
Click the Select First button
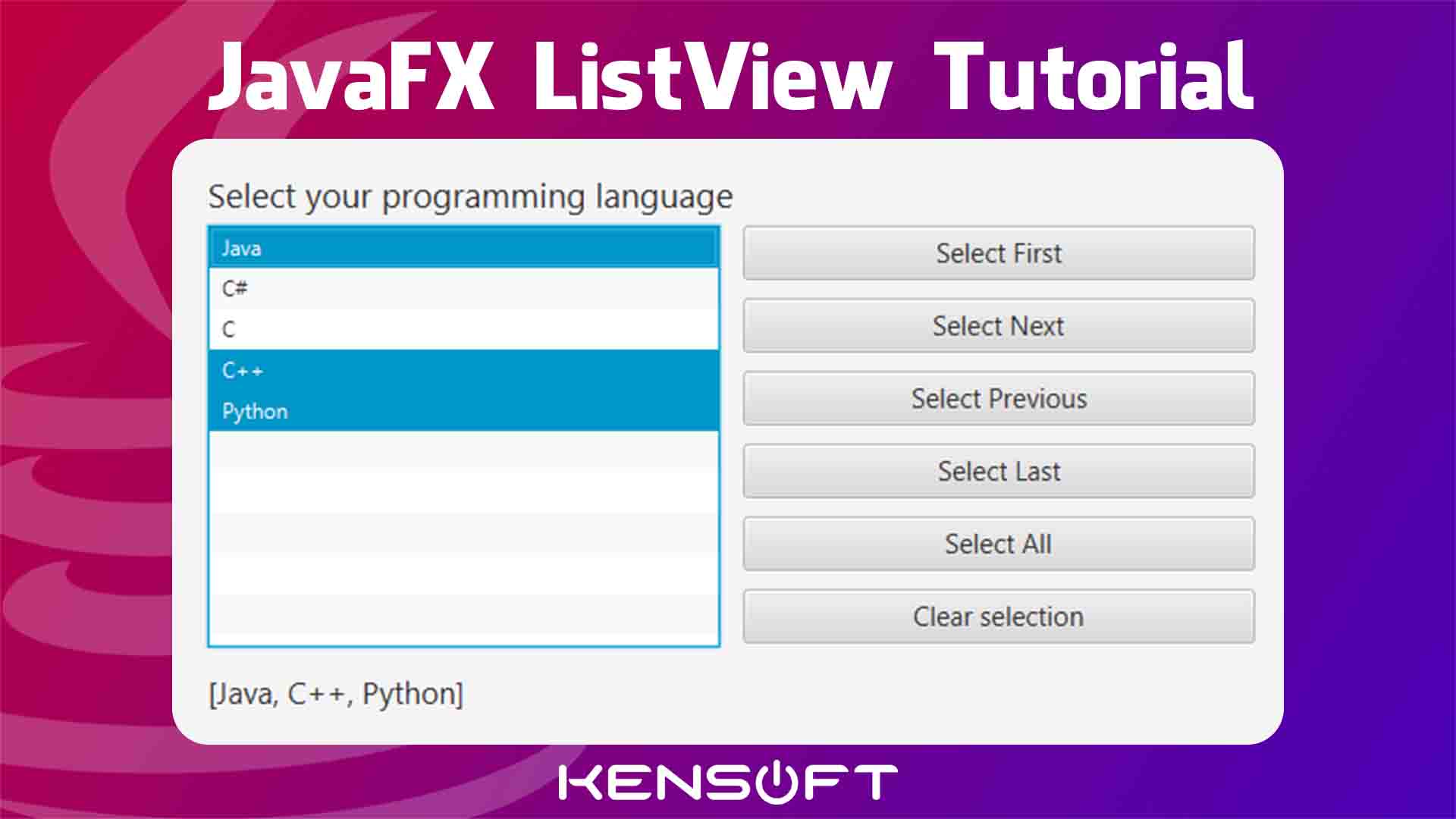click(x=998, y=253)
